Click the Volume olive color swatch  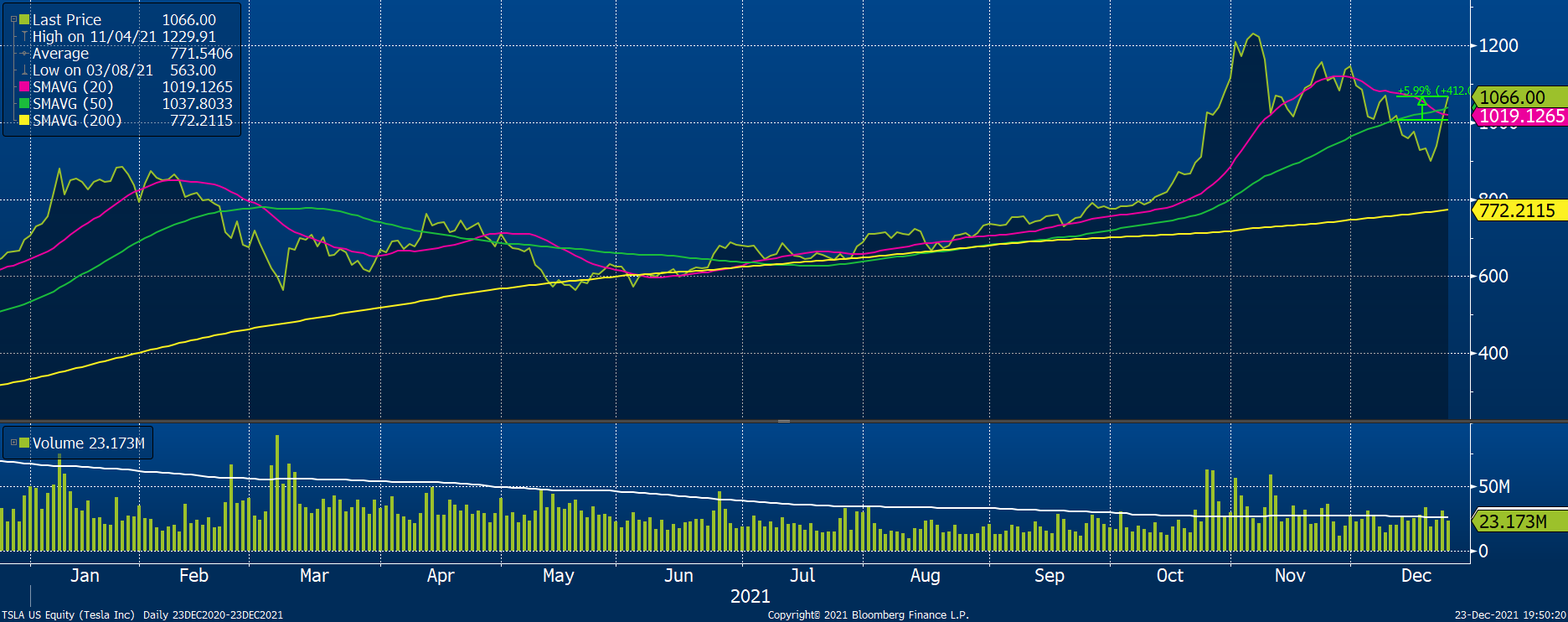(x=25, y=443)
